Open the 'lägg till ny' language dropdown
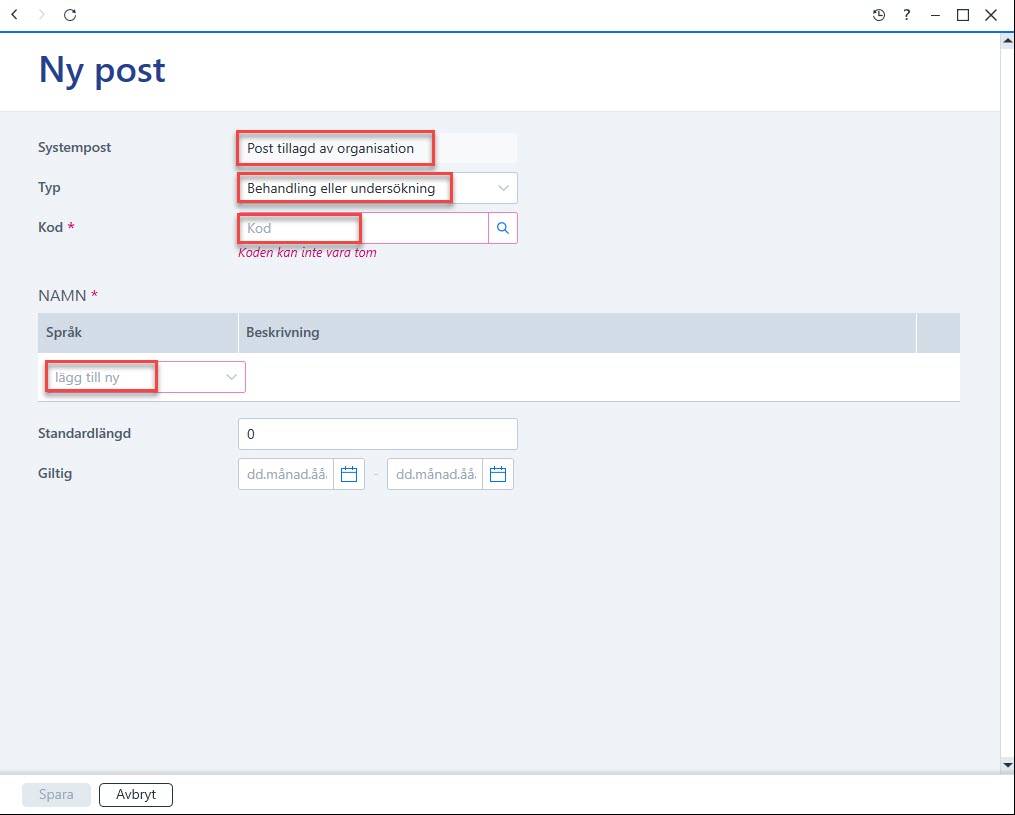This screenshot has width=1015, height=815. click(145, 377)
